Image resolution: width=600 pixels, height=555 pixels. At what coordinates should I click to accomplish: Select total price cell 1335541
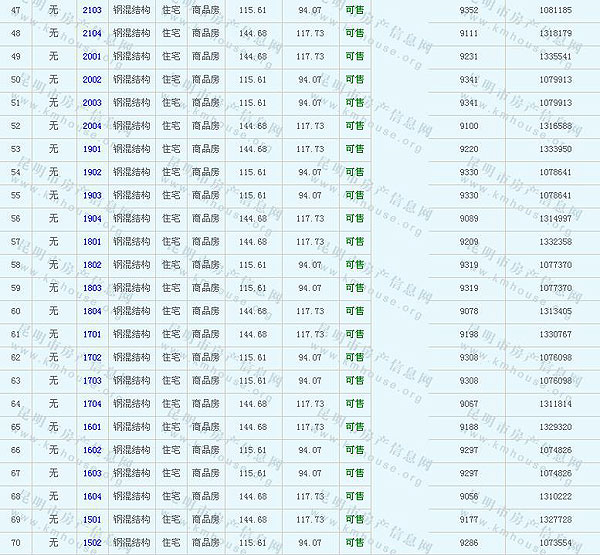pos(555,56)
